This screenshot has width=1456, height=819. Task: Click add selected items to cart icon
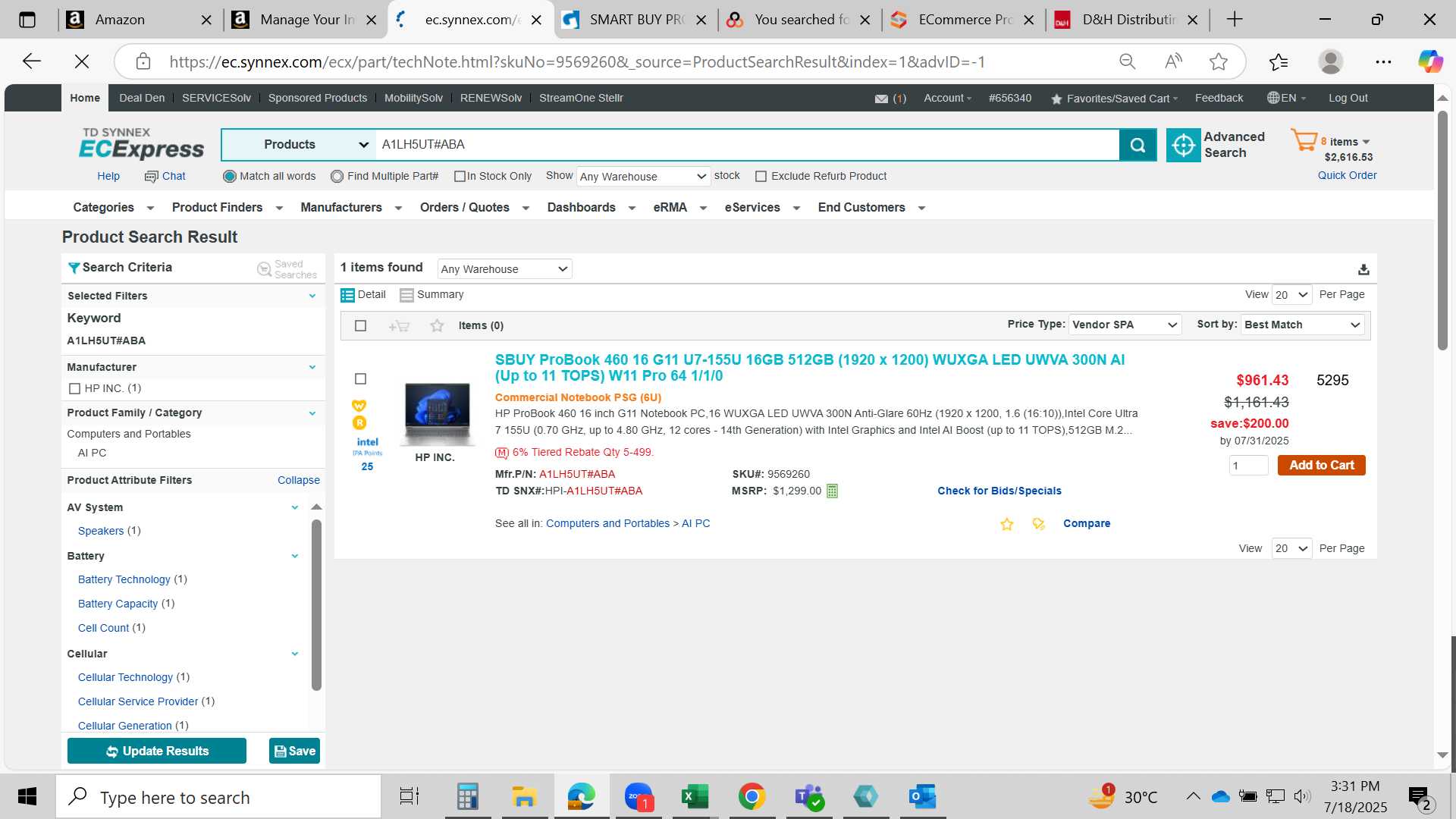[x=399, y=326]
